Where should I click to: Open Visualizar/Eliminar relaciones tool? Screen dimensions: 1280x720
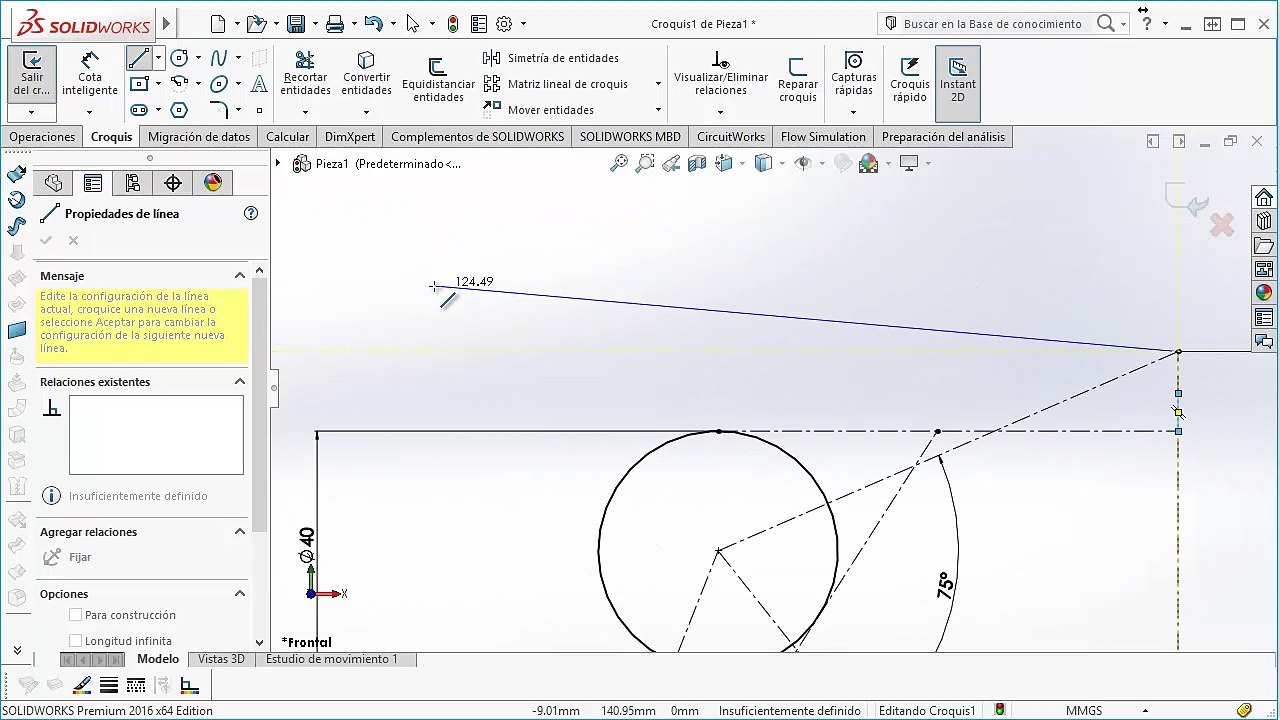(721, 74)
